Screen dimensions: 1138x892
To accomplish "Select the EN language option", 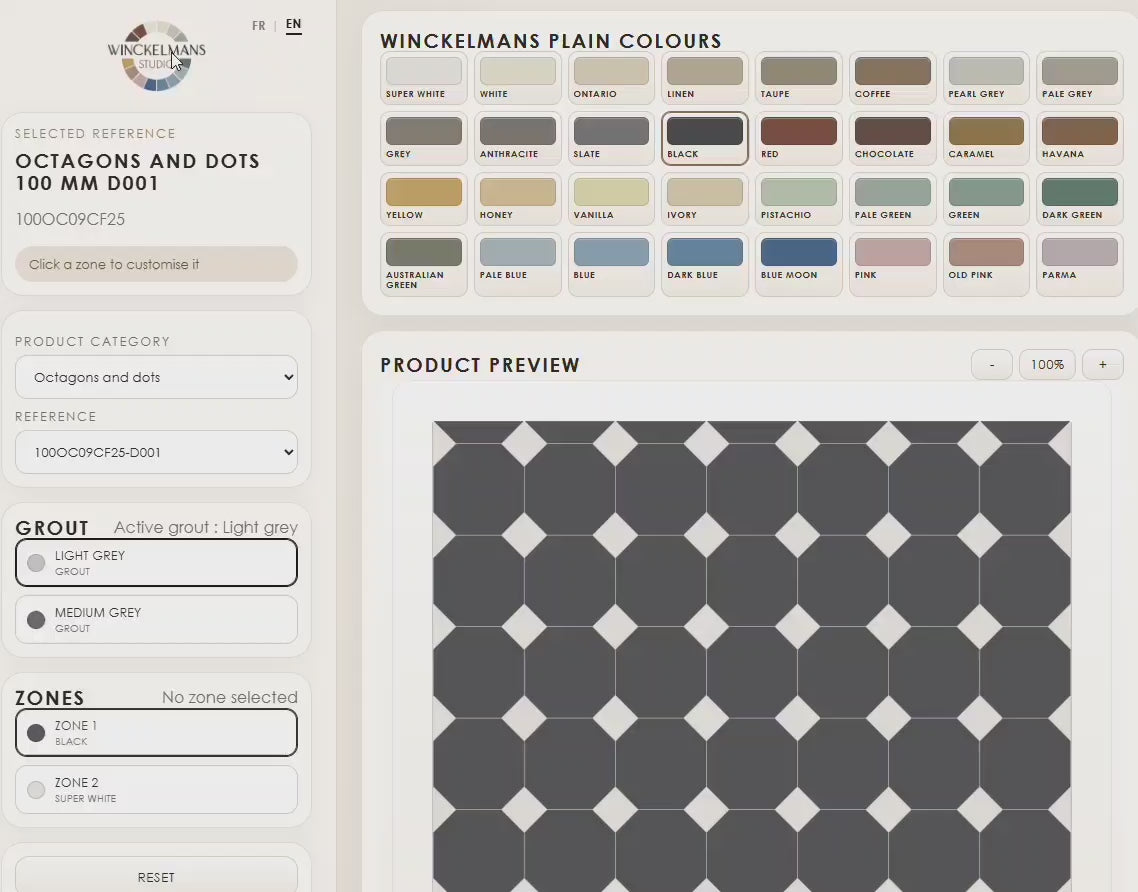I will click(293, 25).
